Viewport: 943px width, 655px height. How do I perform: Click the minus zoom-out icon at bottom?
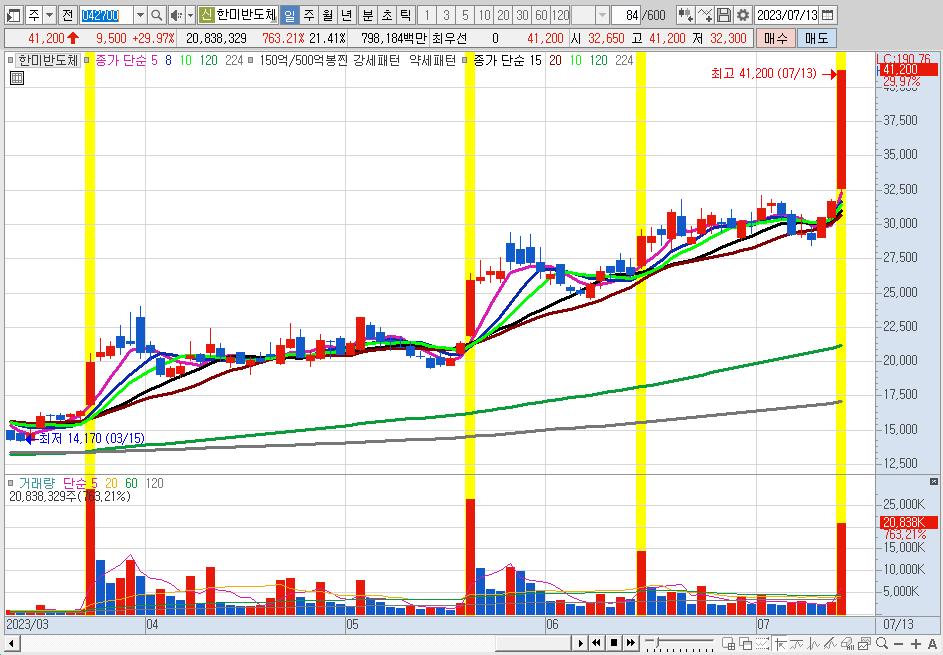pos(898,643)
